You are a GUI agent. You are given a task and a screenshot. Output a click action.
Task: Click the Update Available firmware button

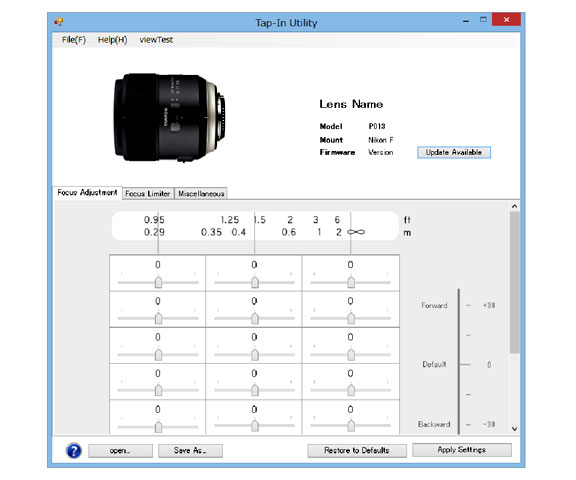[x=454, y=152]
